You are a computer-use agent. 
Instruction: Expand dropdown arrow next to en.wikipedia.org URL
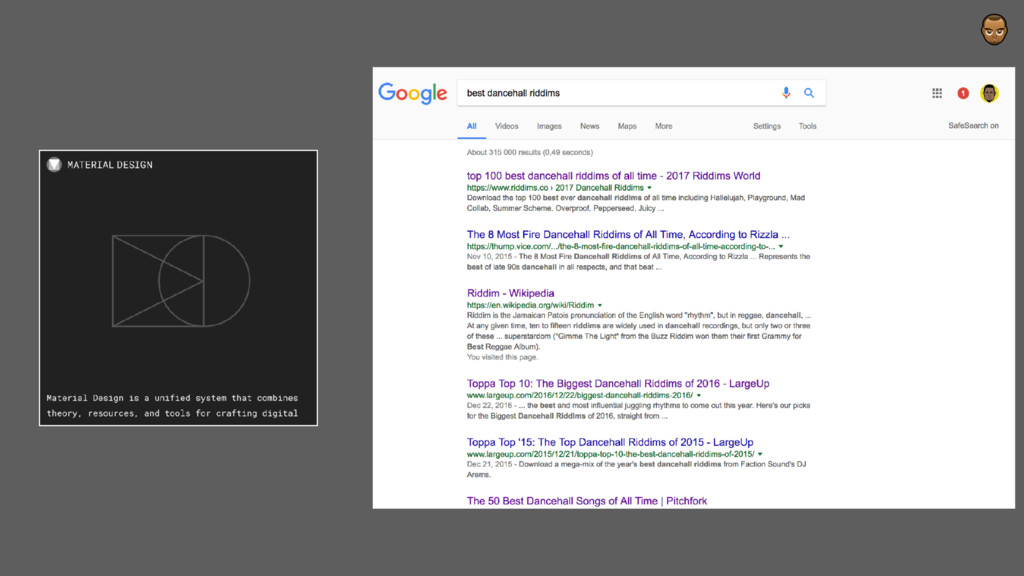pos(600,306)
